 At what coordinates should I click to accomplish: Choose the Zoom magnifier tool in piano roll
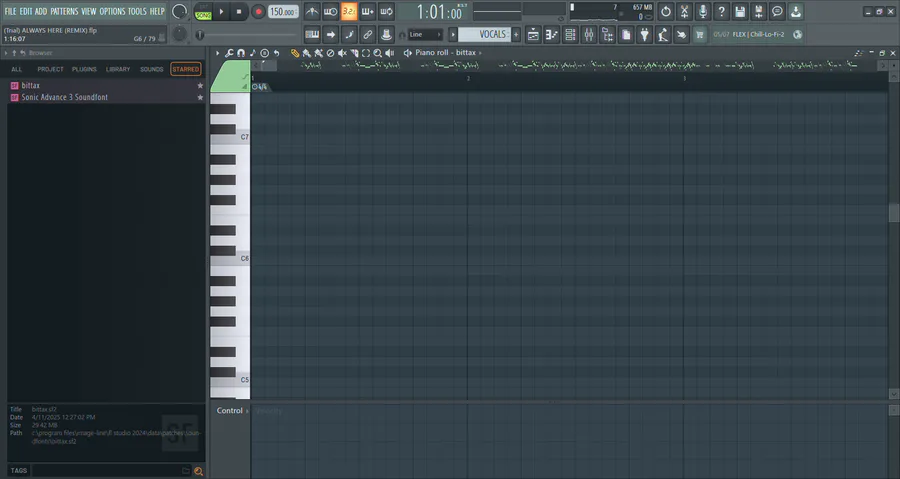click(x=378, y=53)
